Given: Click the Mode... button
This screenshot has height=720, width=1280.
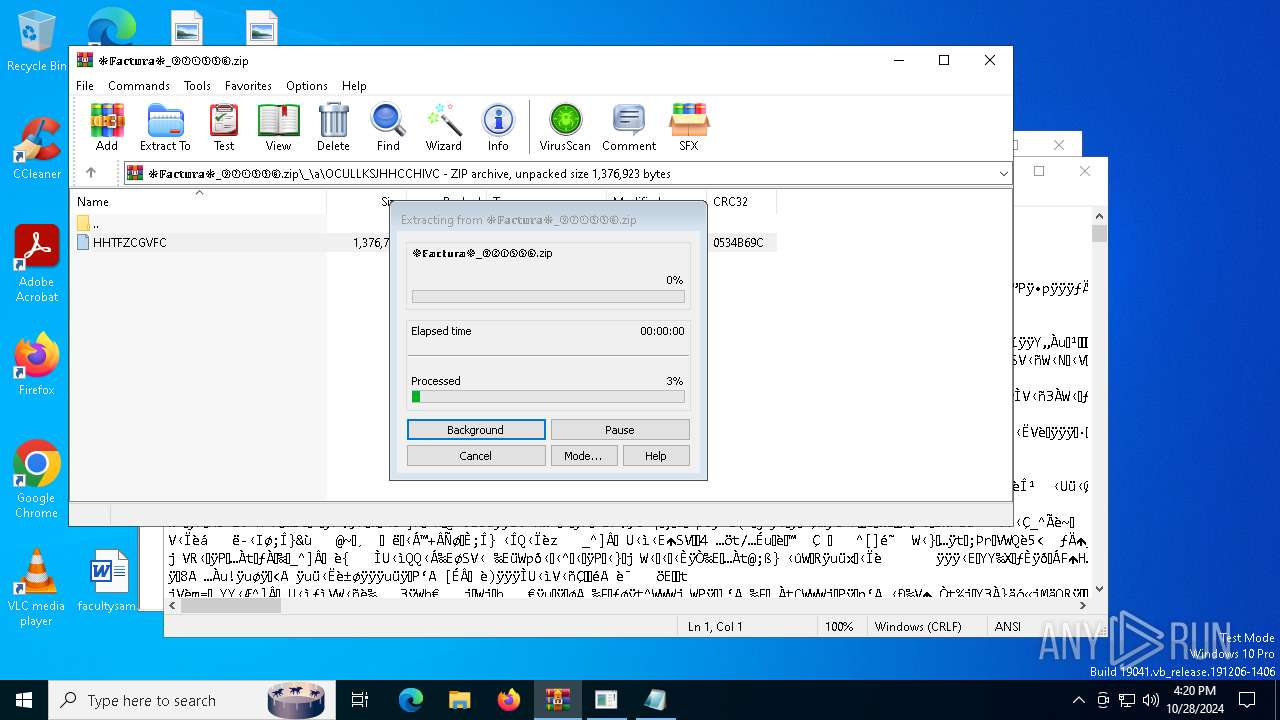Looking at the screenshot, I should [583, 456].
